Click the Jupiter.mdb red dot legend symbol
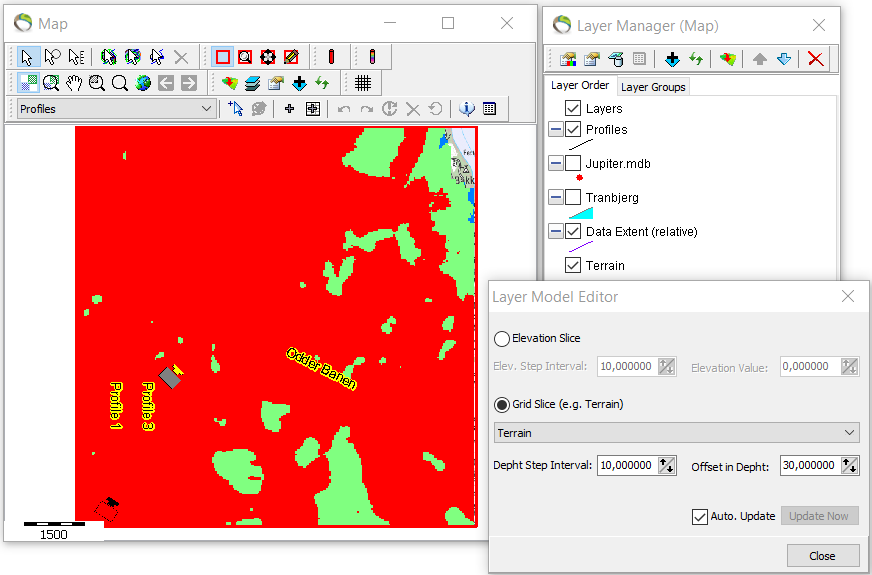 [579, 178]
